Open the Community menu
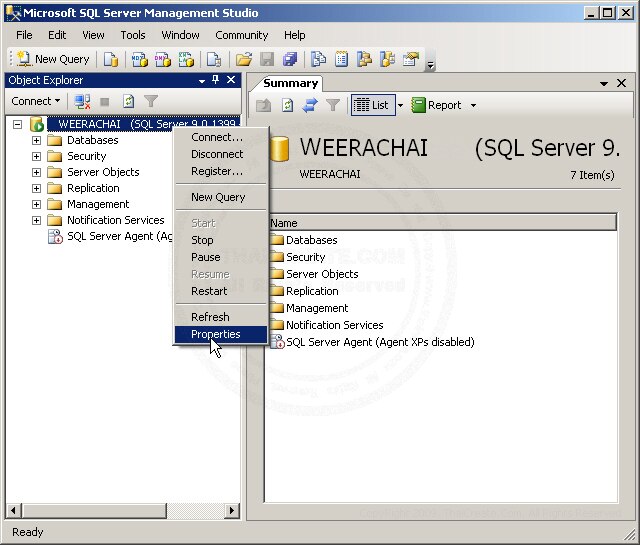This screenshot has height=545, width=640. pos(242,35)
